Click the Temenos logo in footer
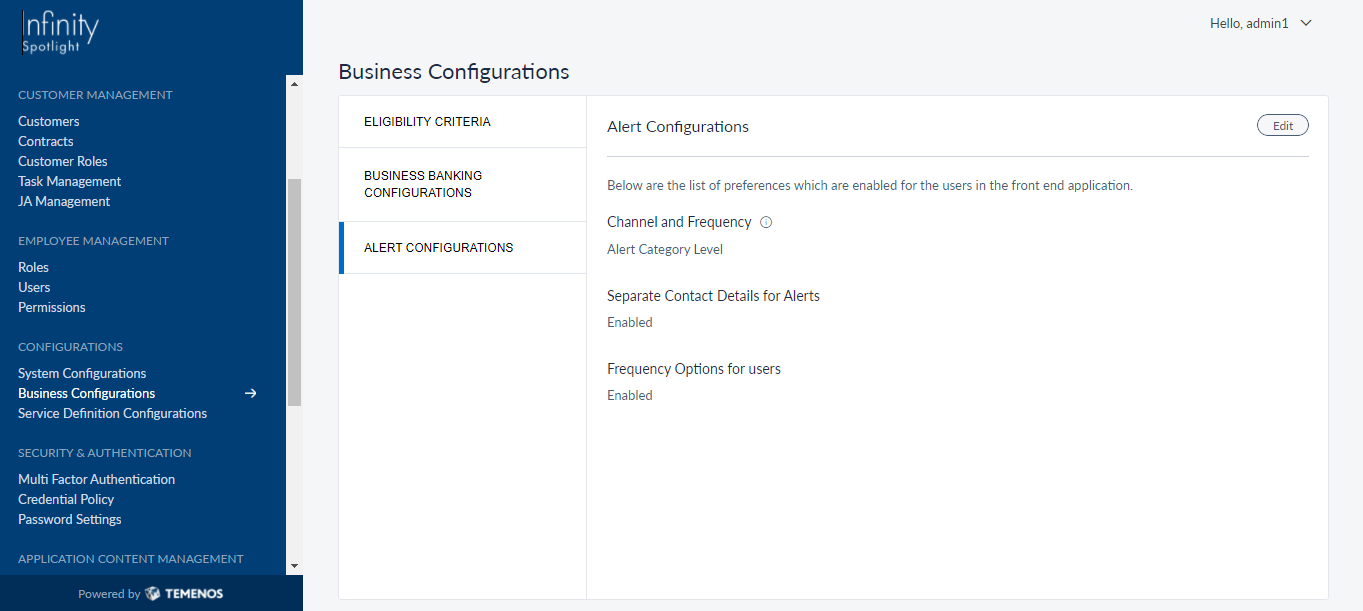 point(184,593)
